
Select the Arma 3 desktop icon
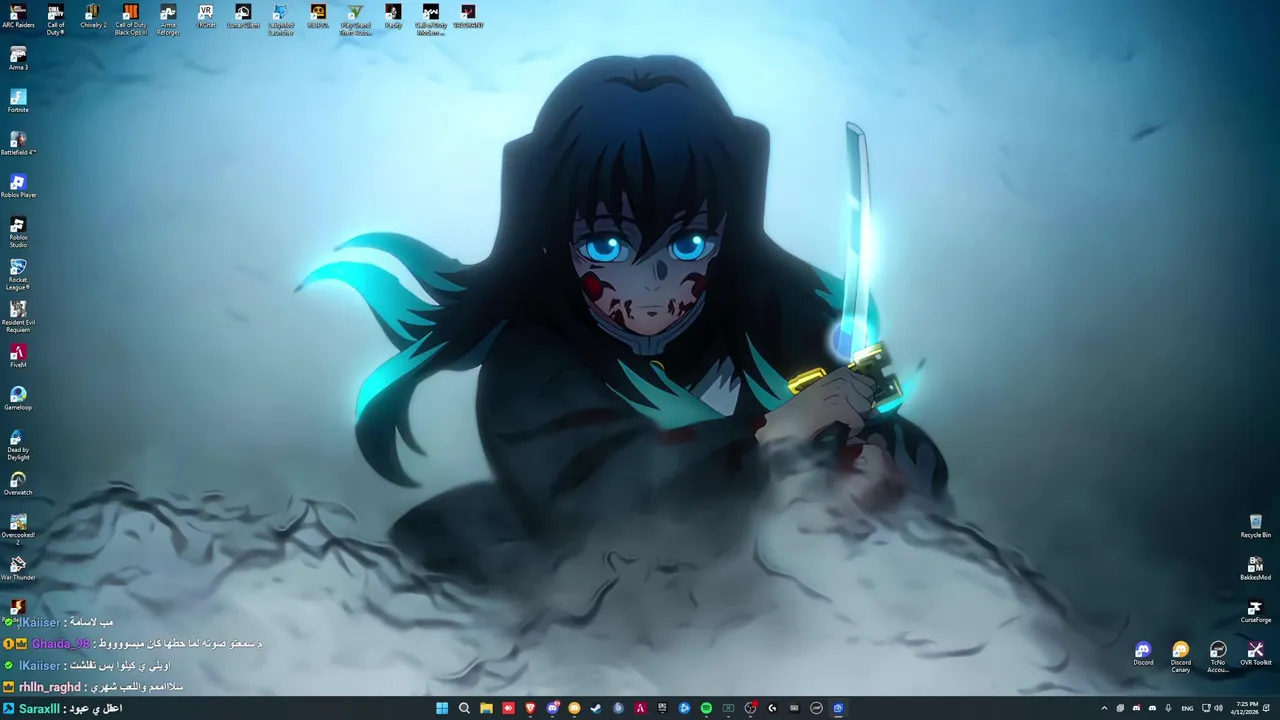tap(18, 58)
